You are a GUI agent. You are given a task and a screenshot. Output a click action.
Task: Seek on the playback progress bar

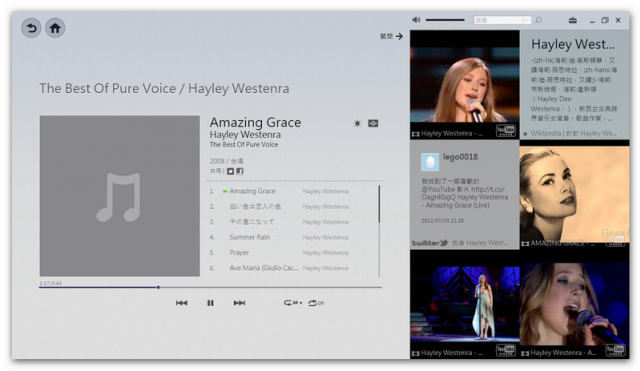coord(210,287)
